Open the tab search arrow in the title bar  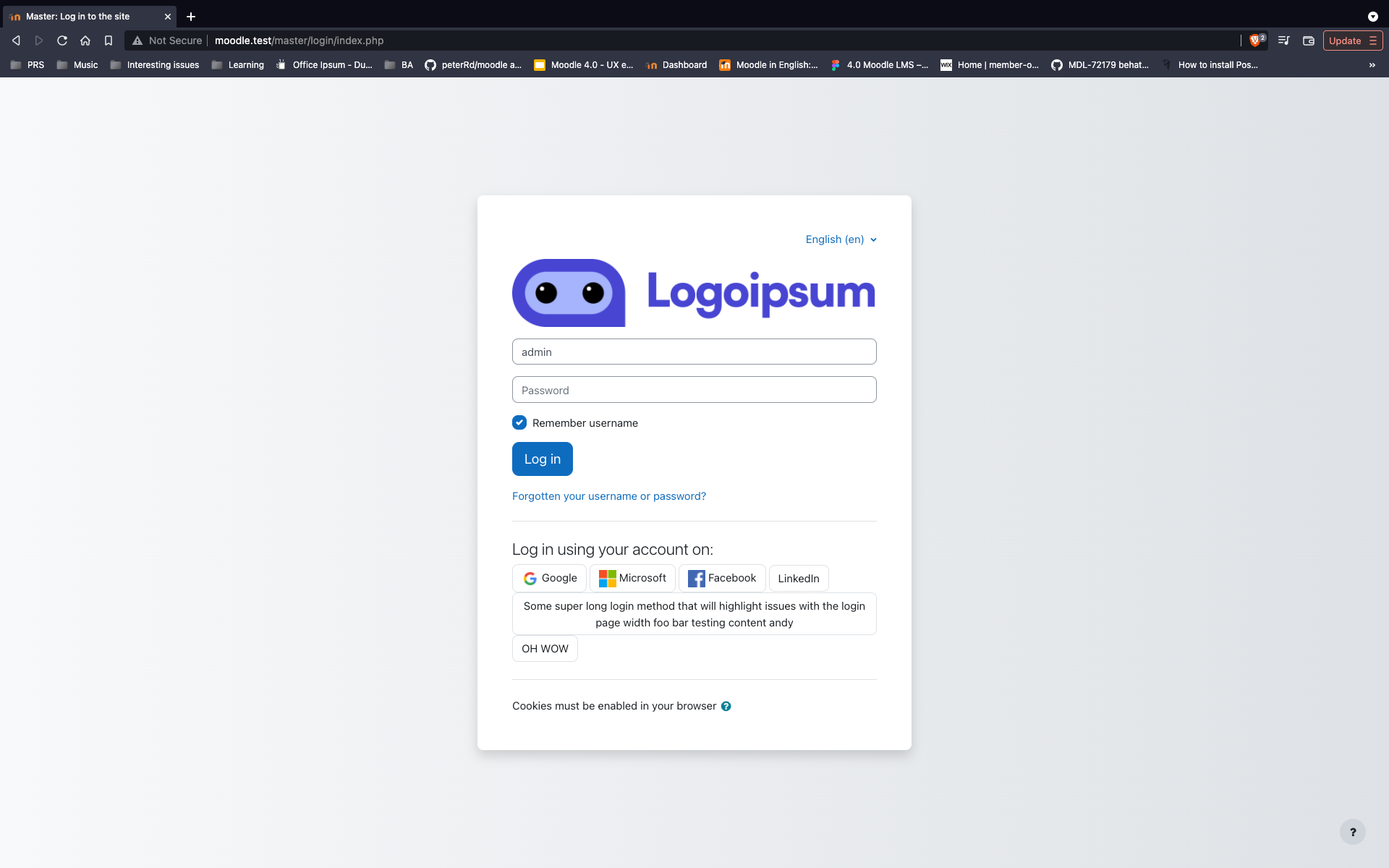click(1372, 16)
